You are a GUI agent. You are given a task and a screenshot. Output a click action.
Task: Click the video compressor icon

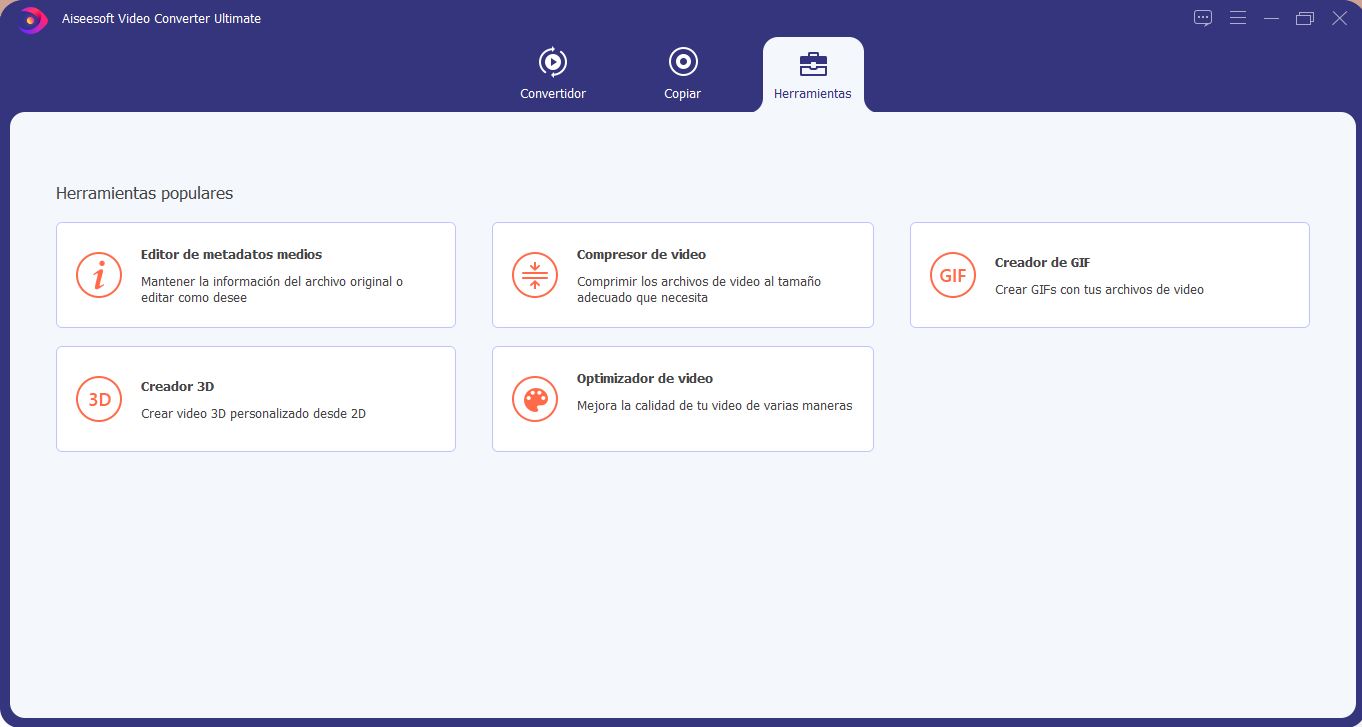point(535,275)
